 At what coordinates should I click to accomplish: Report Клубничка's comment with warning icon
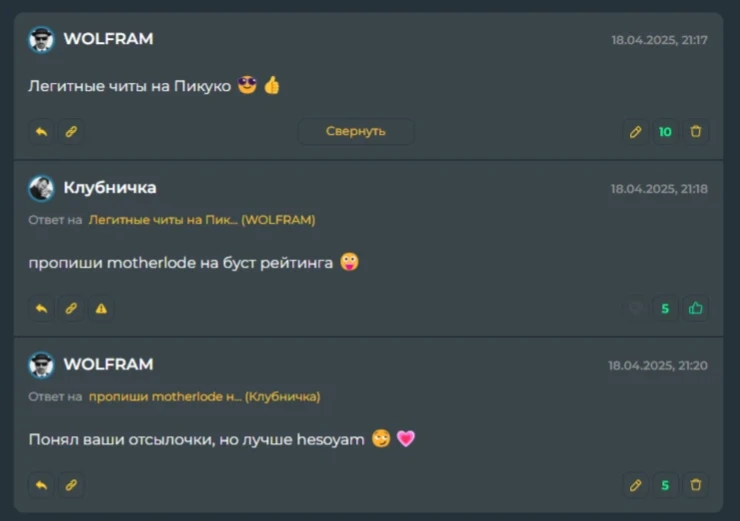(x=101, y=308)
